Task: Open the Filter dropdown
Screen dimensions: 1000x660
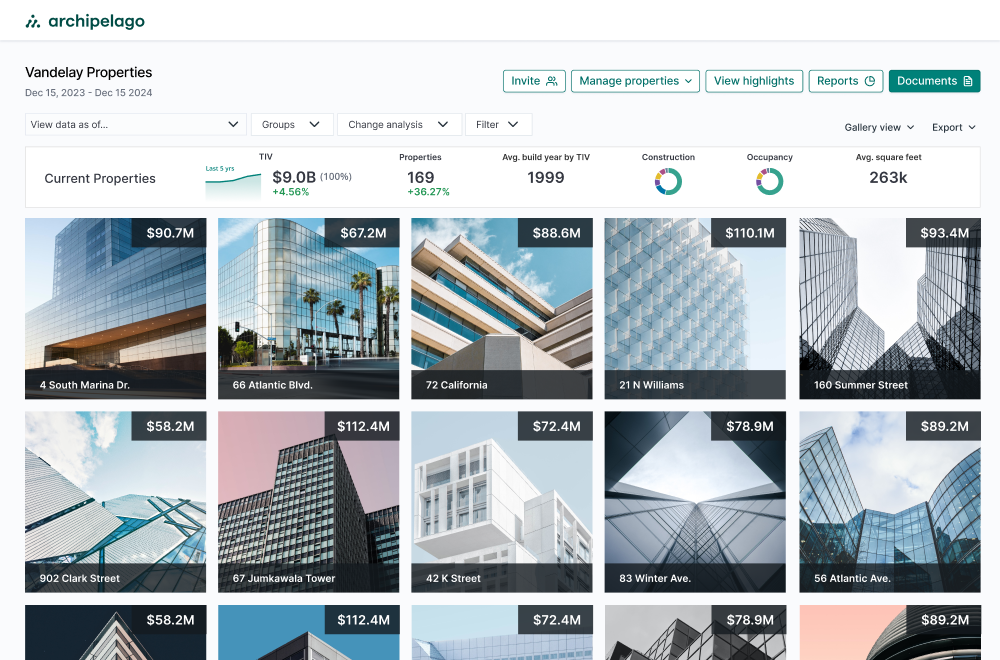Action: point(498,125)
